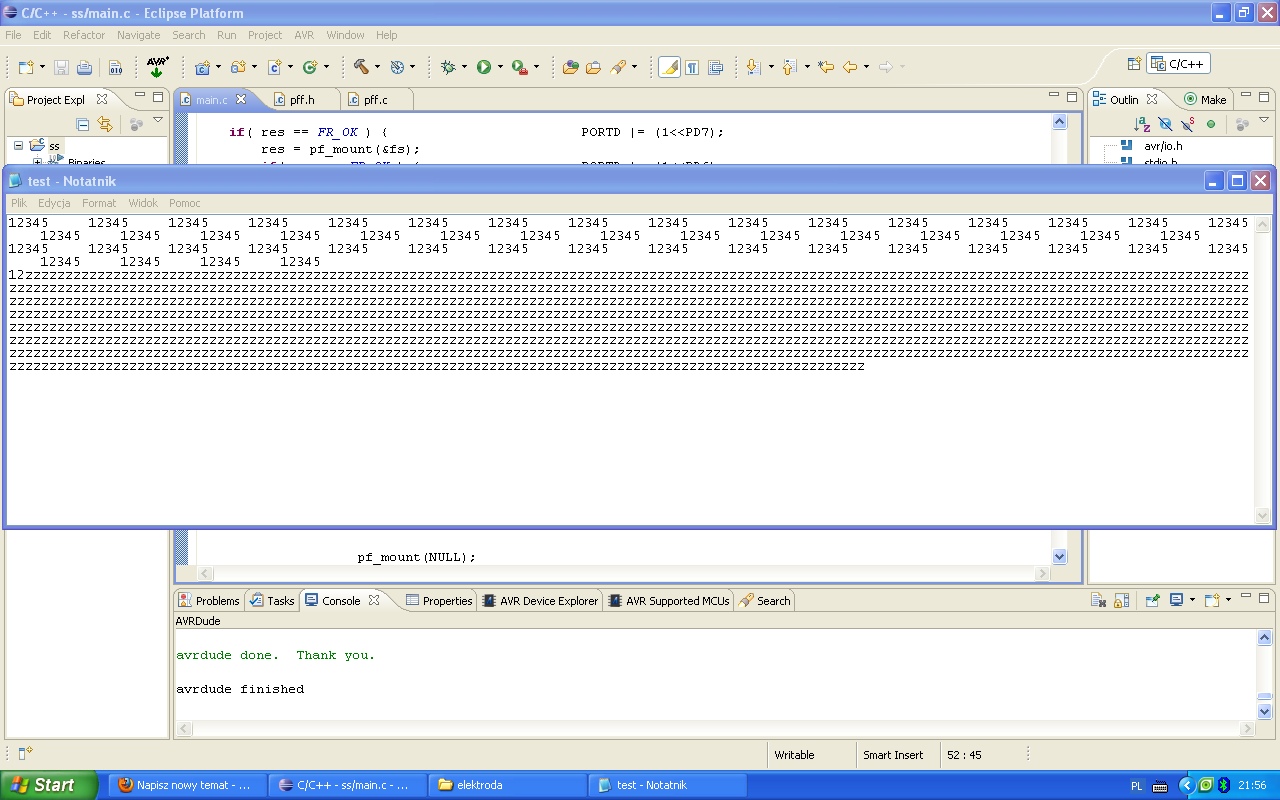Open the Format menu in Notatnik
This screenshot has width=1280, height=800.
99,203
